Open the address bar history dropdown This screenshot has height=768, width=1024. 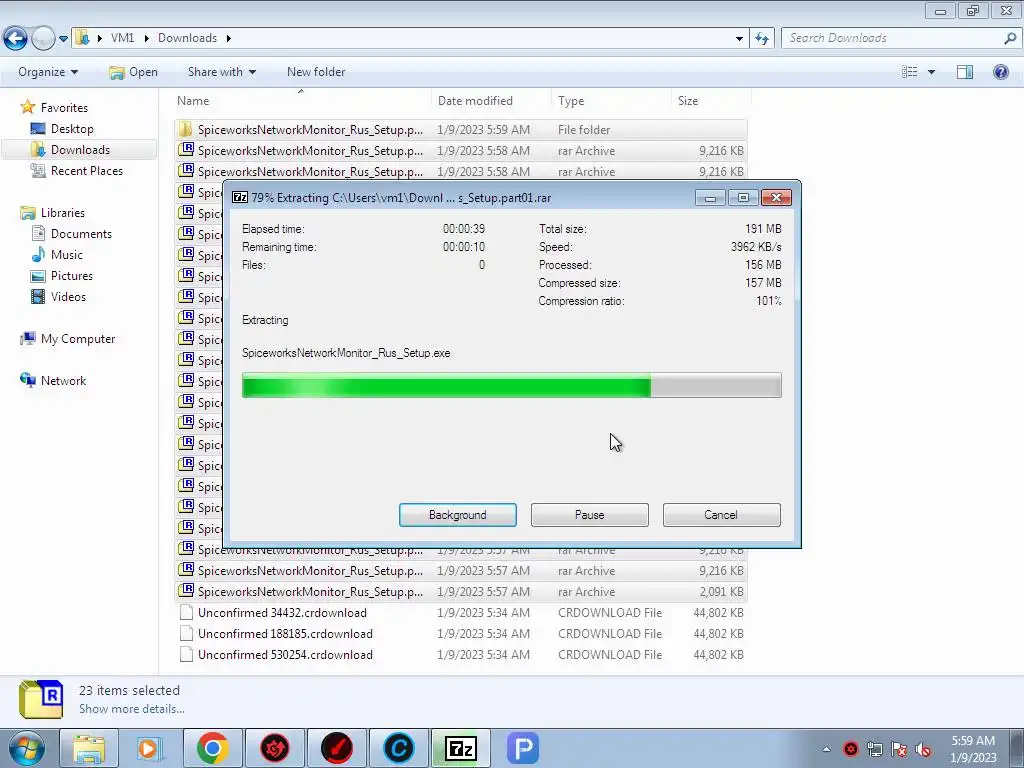pyautogui.click(x=739, y=39)
